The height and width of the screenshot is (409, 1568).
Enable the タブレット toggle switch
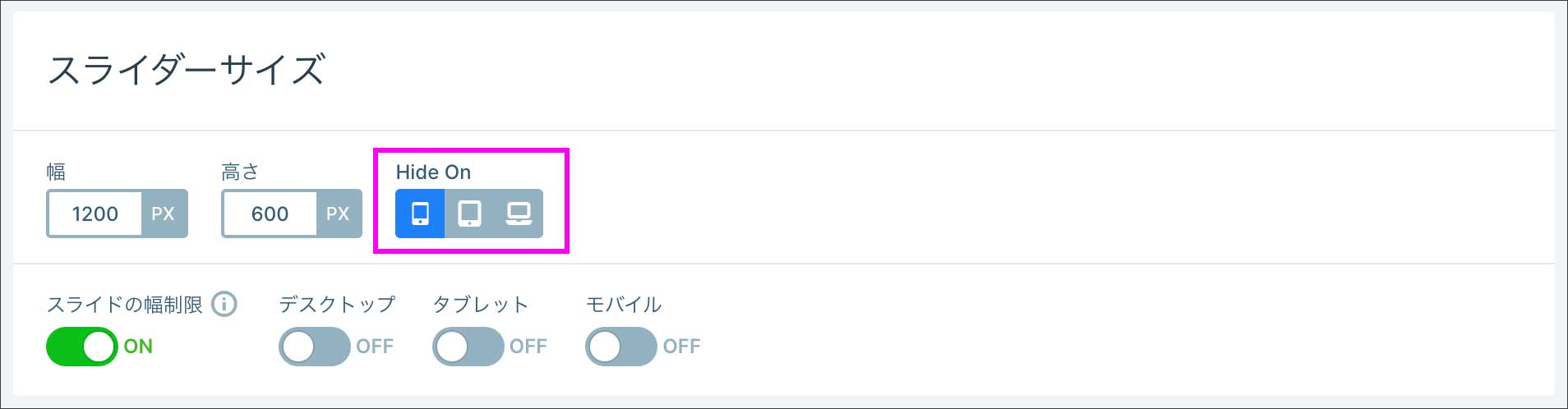[468, 347]
